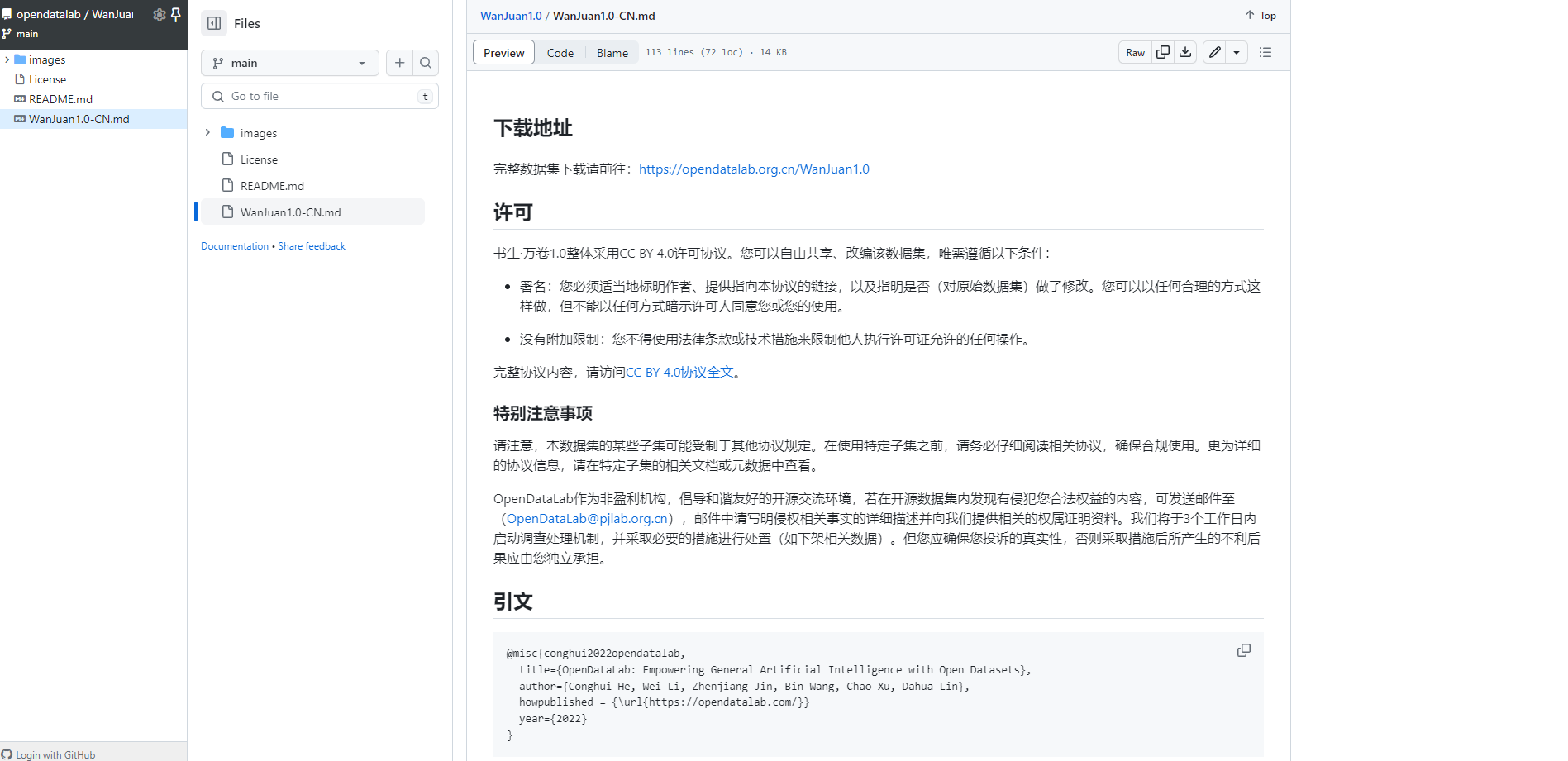Viewport: 1568px width, 761px height.
Task: Click the 下载地址 heading
Action: [x=533, y=128]
